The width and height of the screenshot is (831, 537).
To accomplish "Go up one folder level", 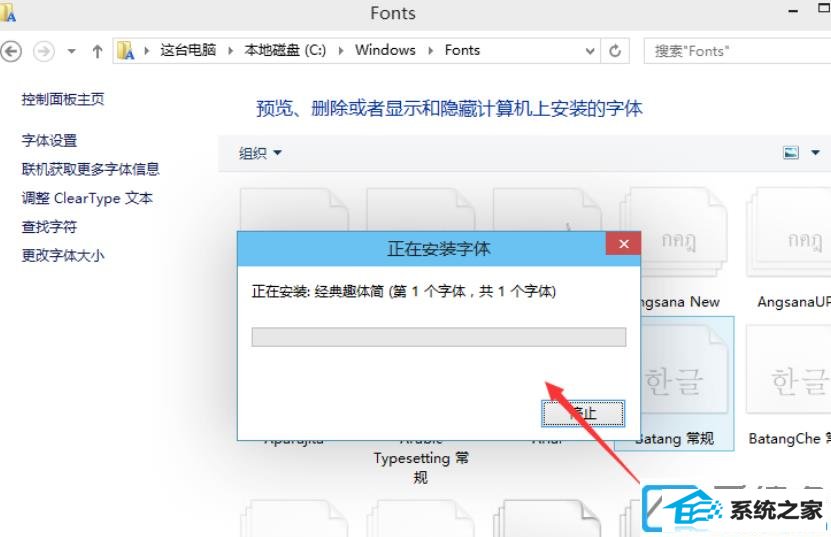I will coord(97,51).
